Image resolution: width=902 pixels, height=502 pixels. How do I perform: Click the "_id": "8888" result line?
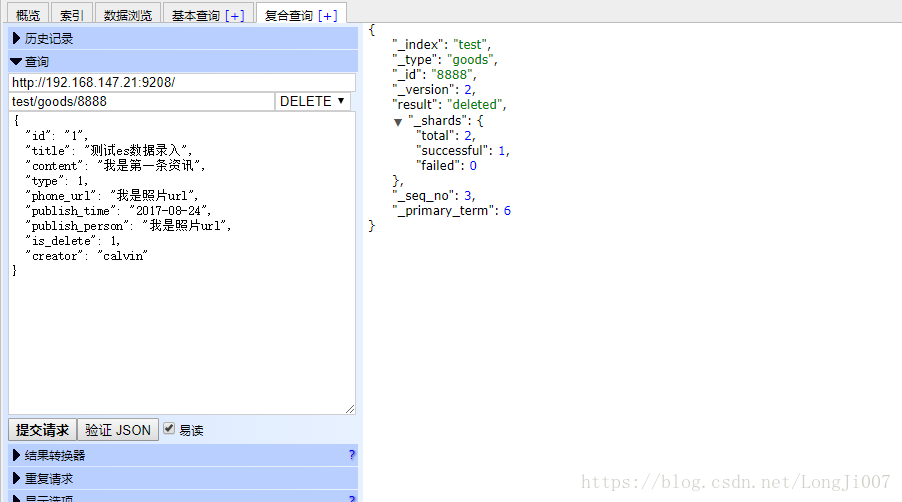[434, 74]
